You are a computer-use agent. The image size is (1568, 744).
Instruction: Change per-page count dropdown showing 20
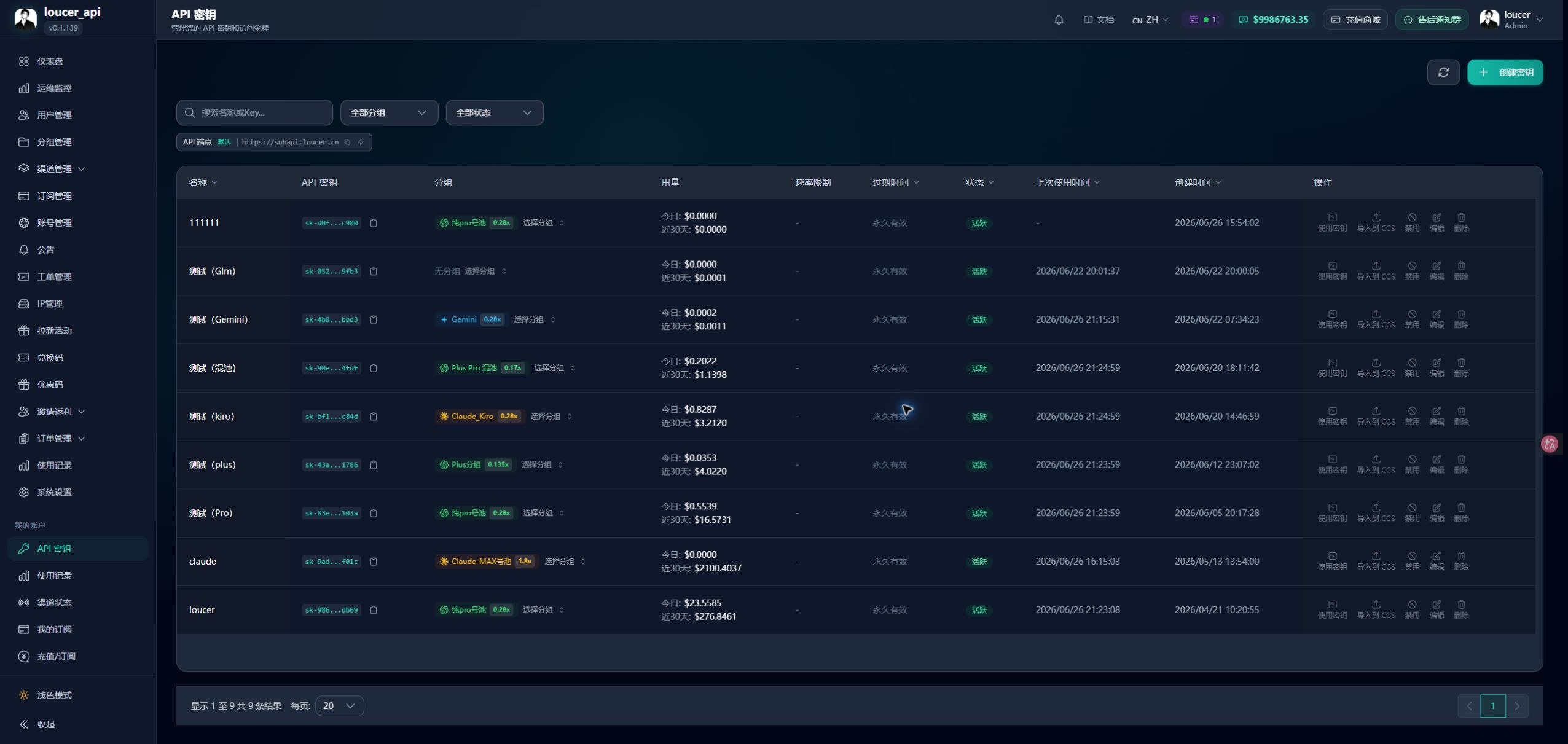click(x=339, y=706)
